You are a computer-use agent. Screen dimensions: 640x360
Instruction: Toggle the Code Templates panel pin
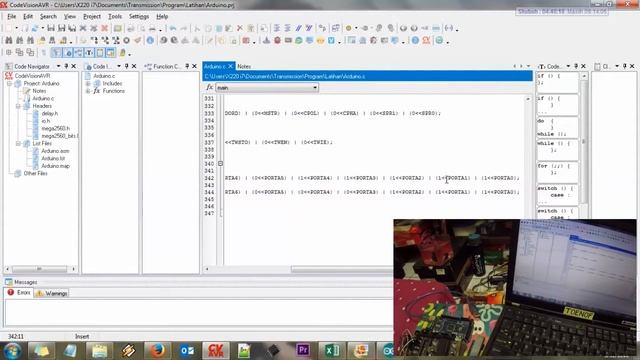pos(576,66)
